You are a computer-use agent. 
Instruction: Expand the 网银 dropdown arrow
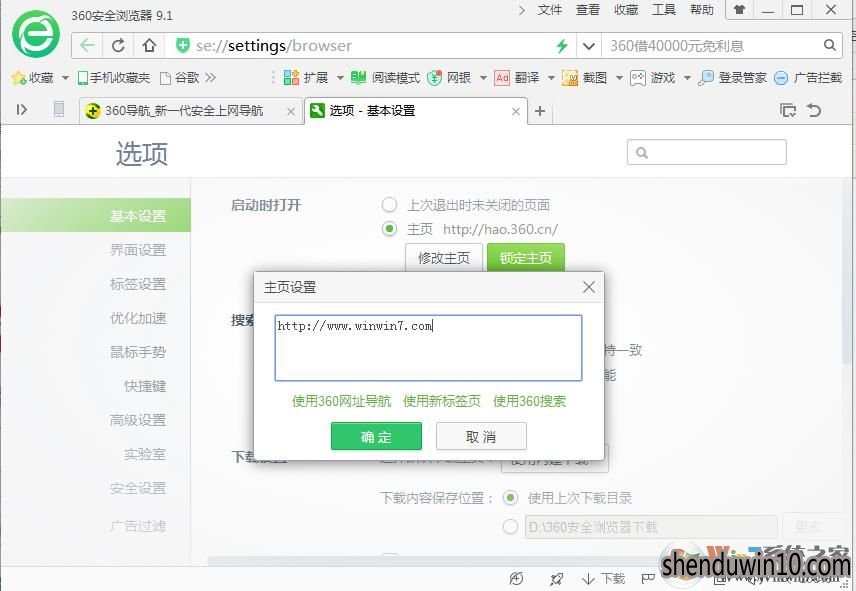(x=483, y=78)
